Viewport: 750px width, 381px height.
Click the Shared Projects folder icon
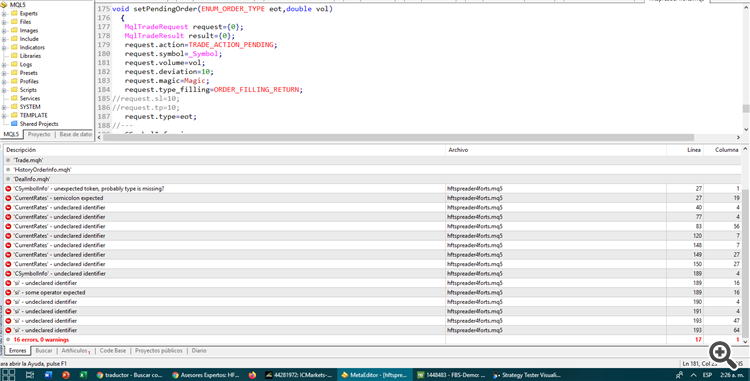coord(14,124)
